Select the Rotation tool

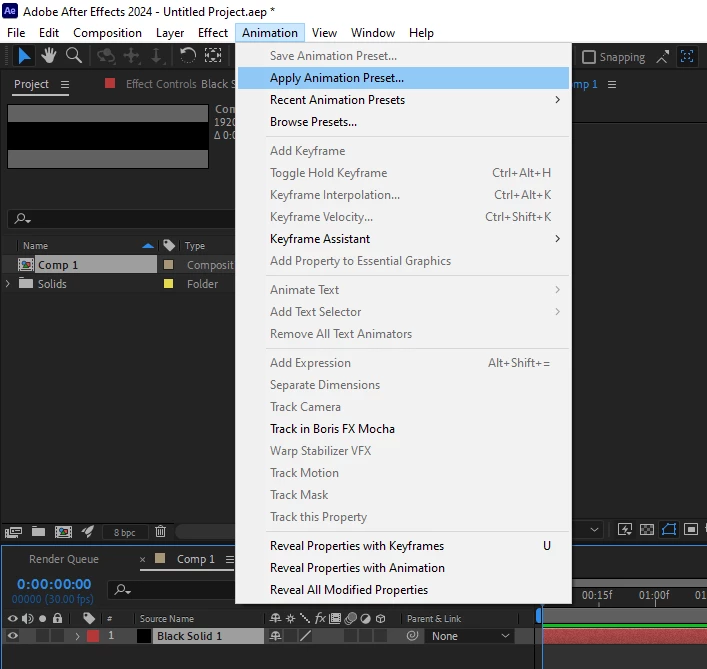point(188,56)
